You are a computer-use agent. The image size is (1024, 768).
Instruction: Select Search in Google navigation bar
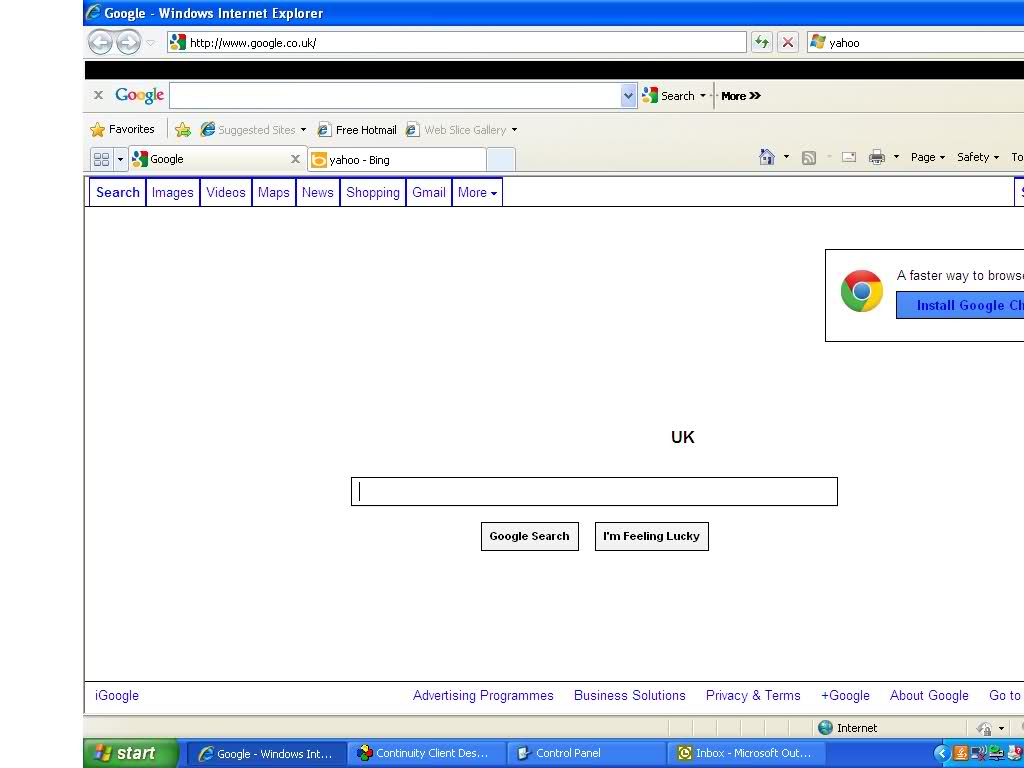pos(118,192)
